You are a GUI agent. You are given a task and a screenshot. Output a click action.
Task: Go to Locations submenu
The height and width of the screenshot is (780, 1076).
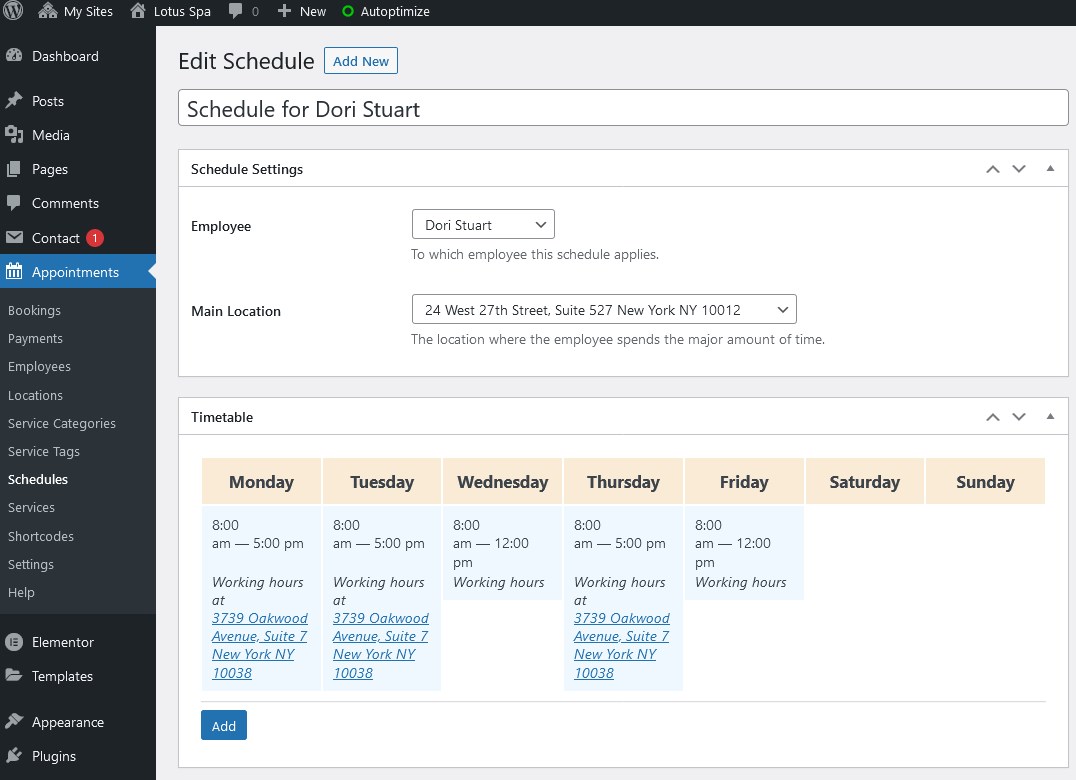[x=35, y=395]
